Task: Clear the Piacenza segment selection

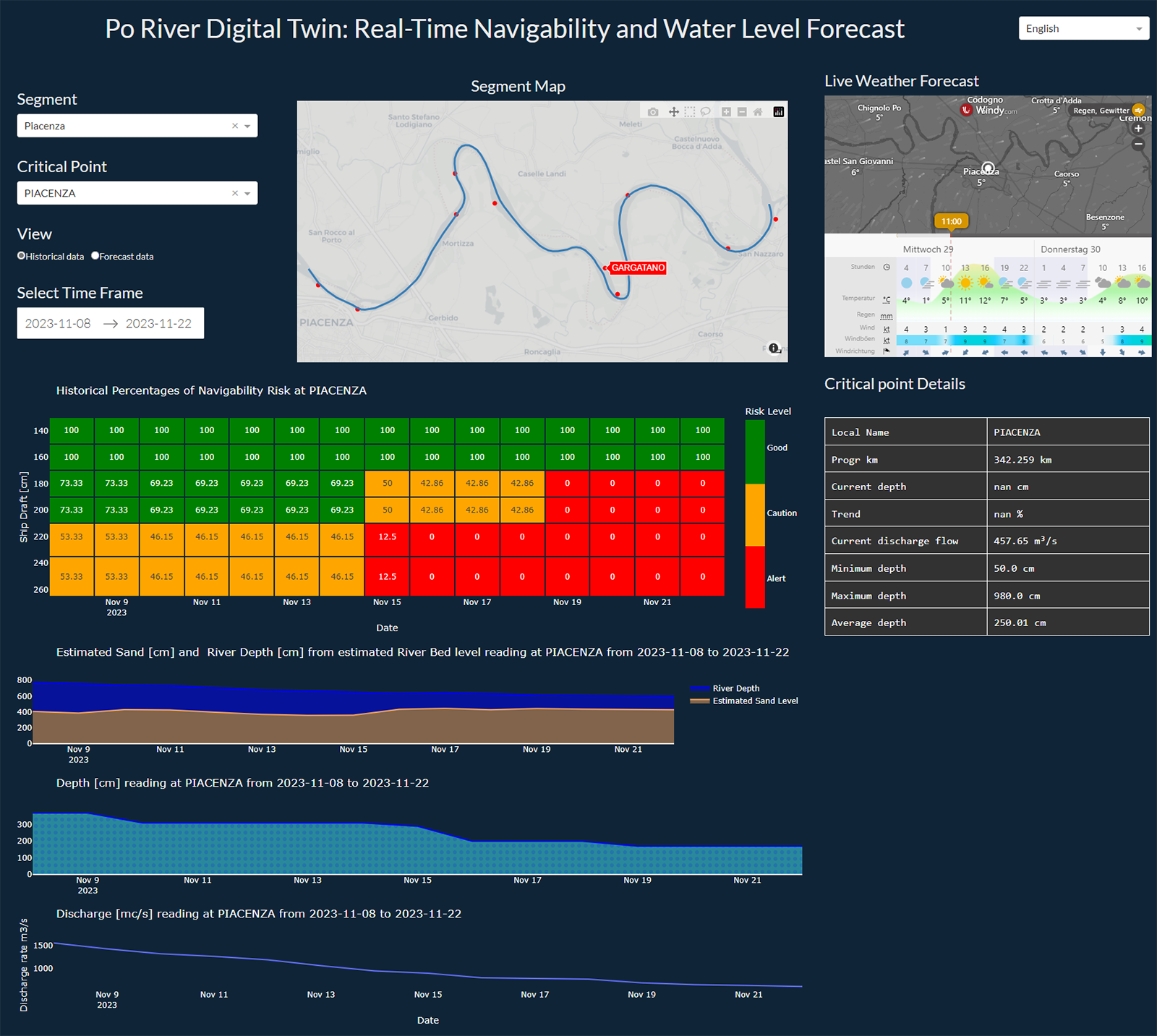Action: pyautogui.click(x=234, y=126)
